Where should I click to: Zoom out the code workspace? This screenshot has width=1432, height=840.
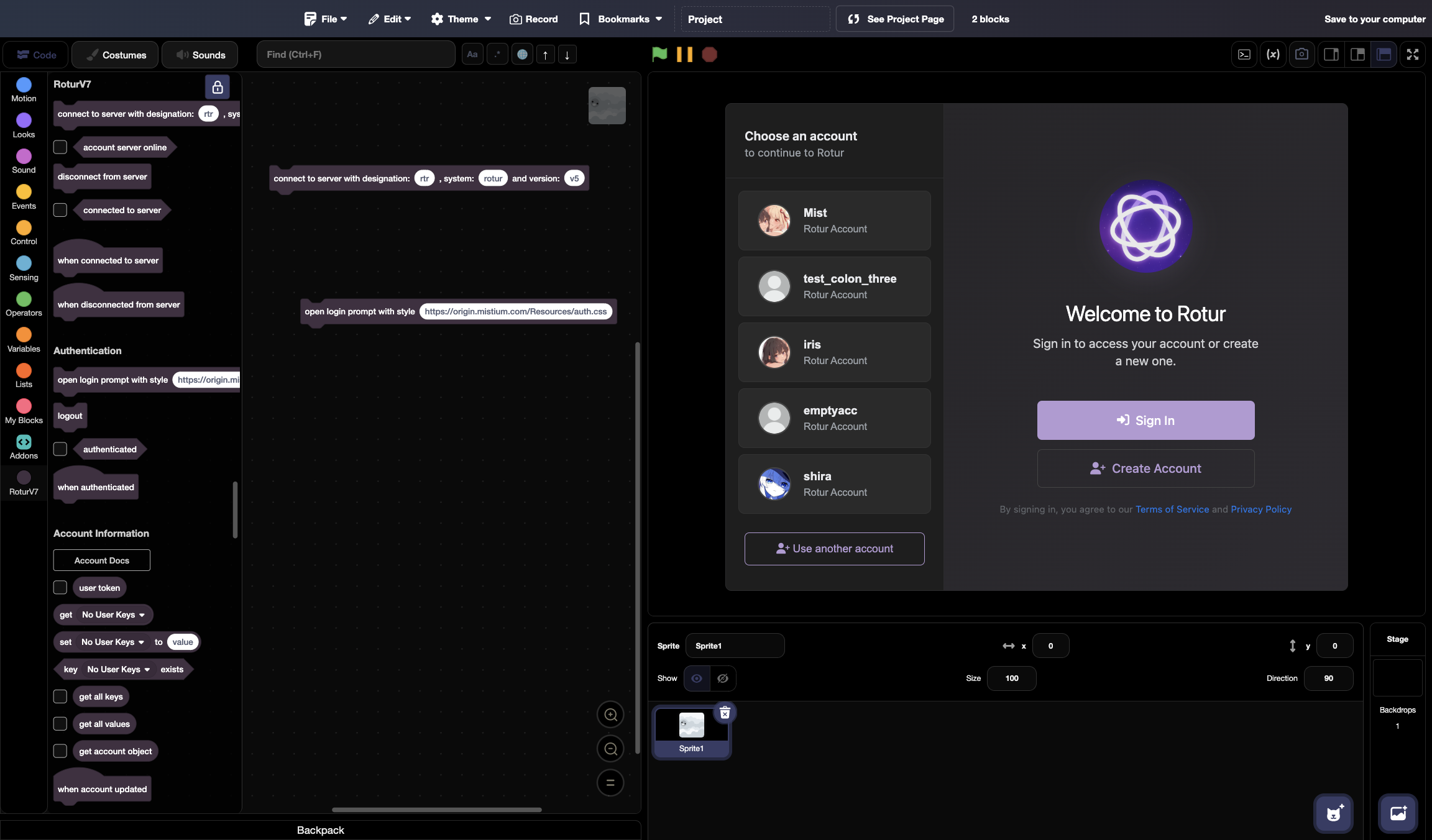610,749
